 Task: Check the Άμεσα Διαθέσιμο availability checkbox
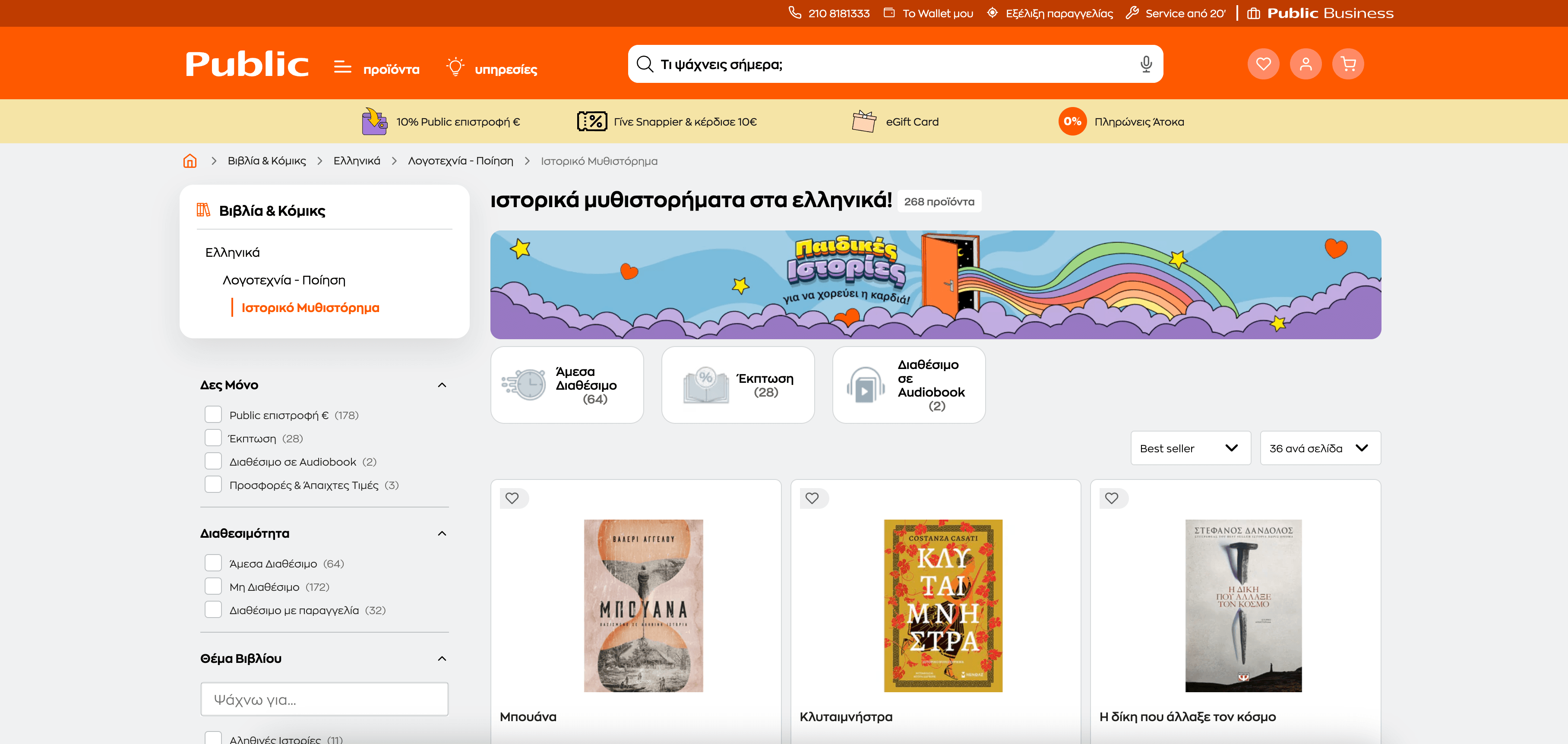pyautogui.click(x=213, y=563)
